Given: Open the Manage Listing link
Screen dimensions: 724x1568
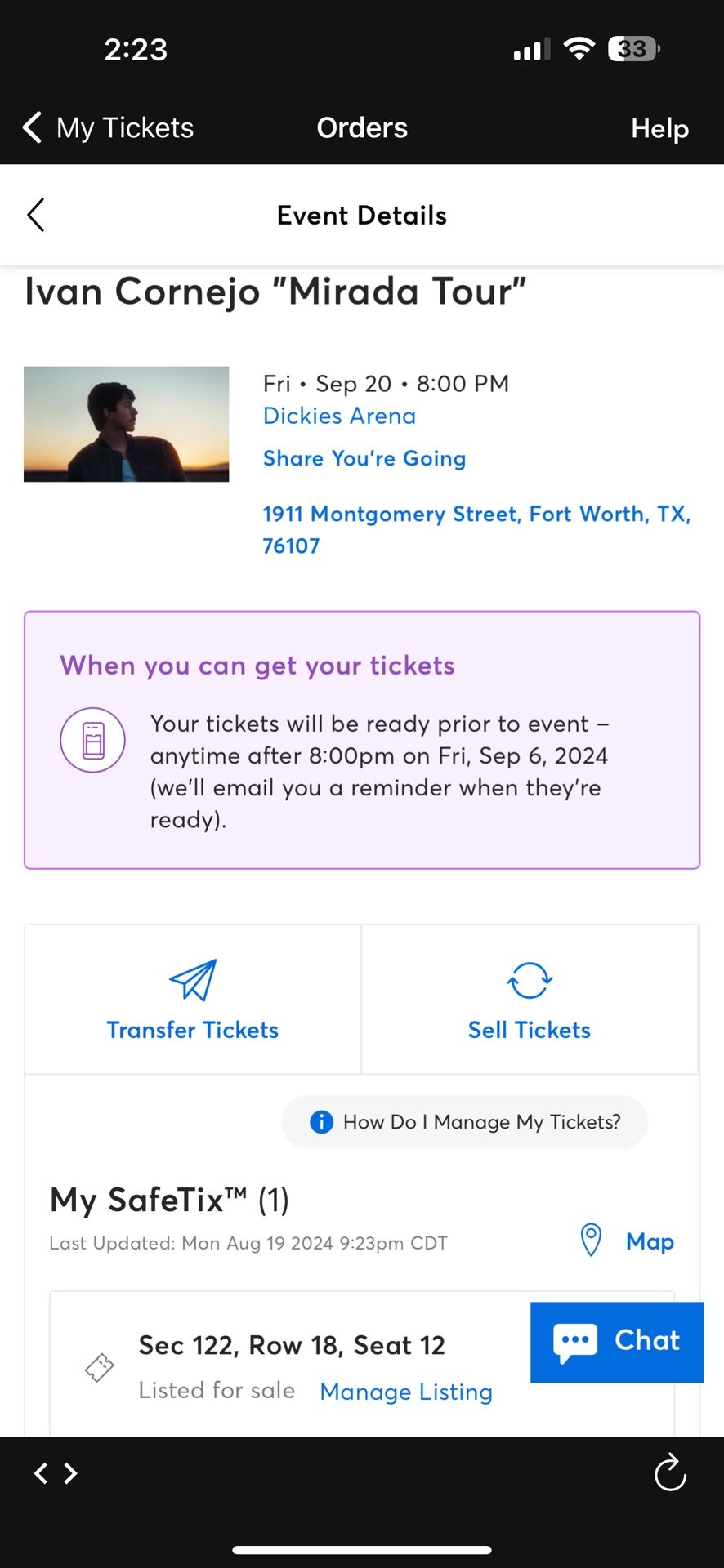Looking at the screenshot, I should pos(406,1392).
